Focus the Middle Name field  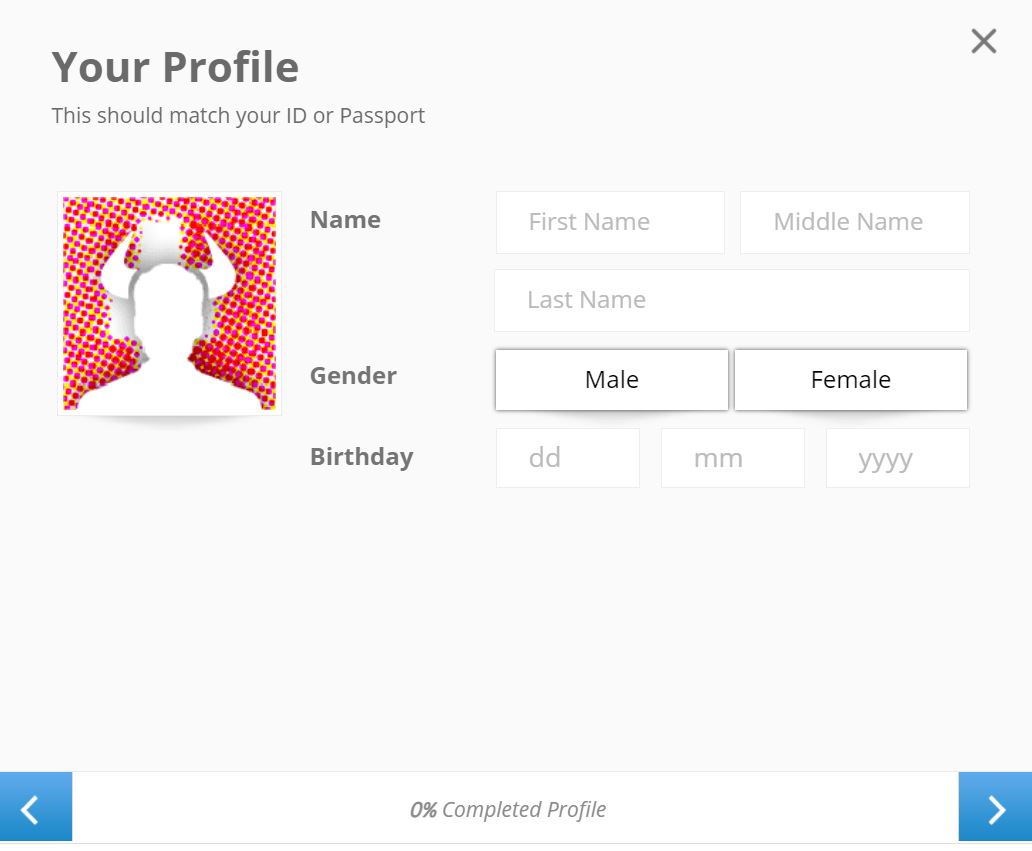click(x=854, y=222)
